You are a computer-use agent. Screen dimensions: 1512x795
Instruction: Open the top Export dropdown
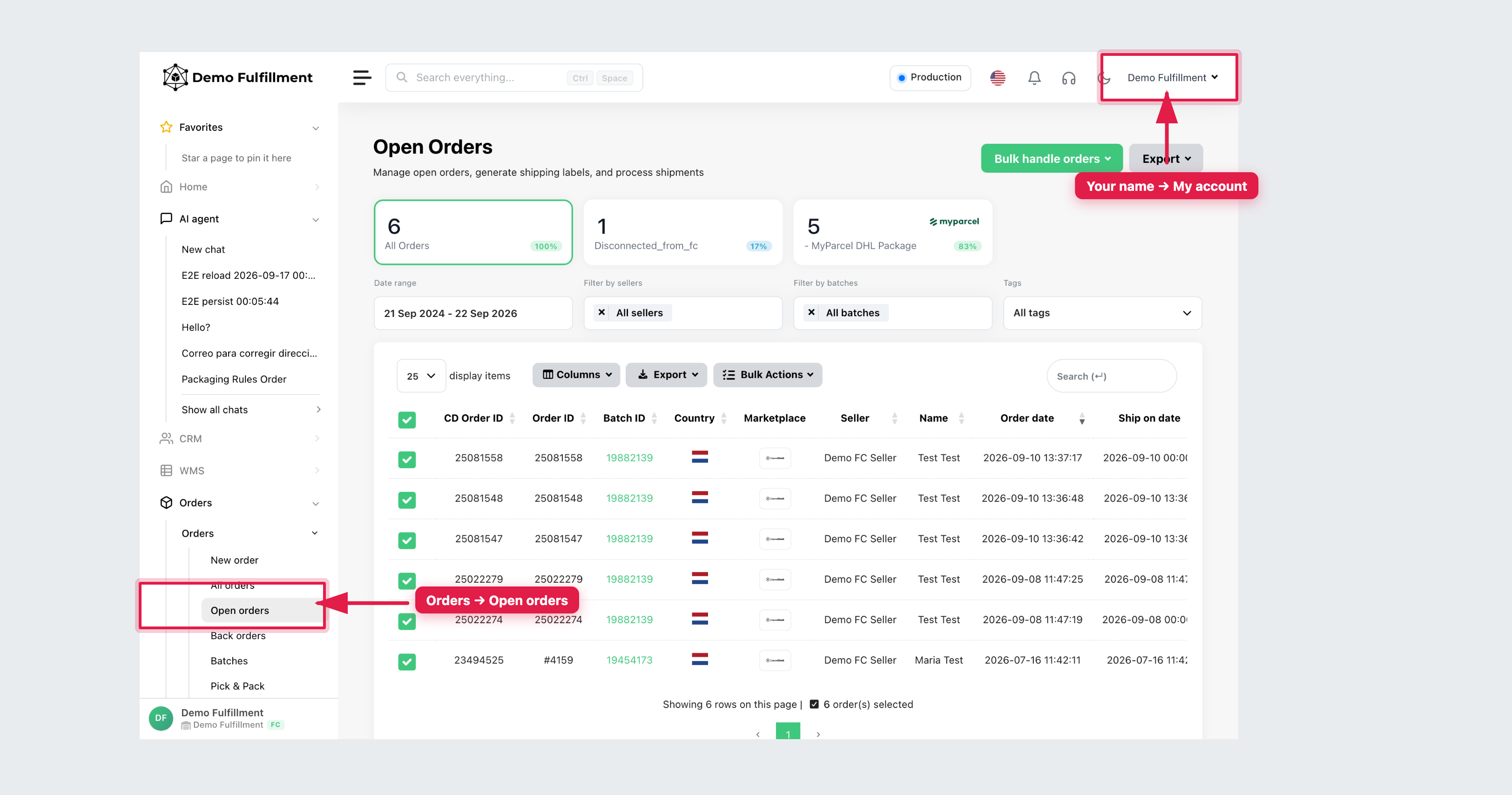point(1166,158)
